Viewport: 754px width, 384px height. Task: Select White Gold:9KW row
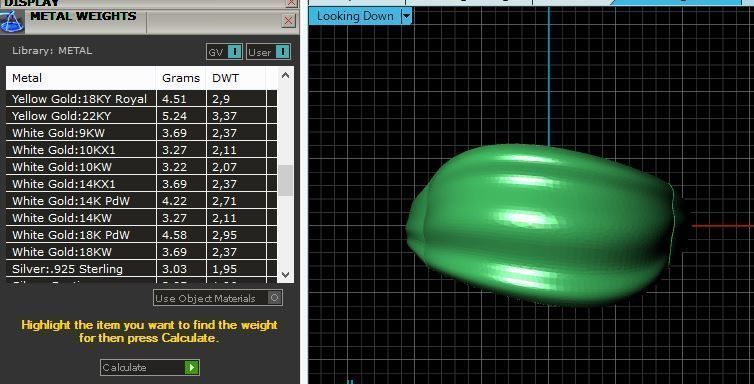pyautogui.click(x=141, y=133)
